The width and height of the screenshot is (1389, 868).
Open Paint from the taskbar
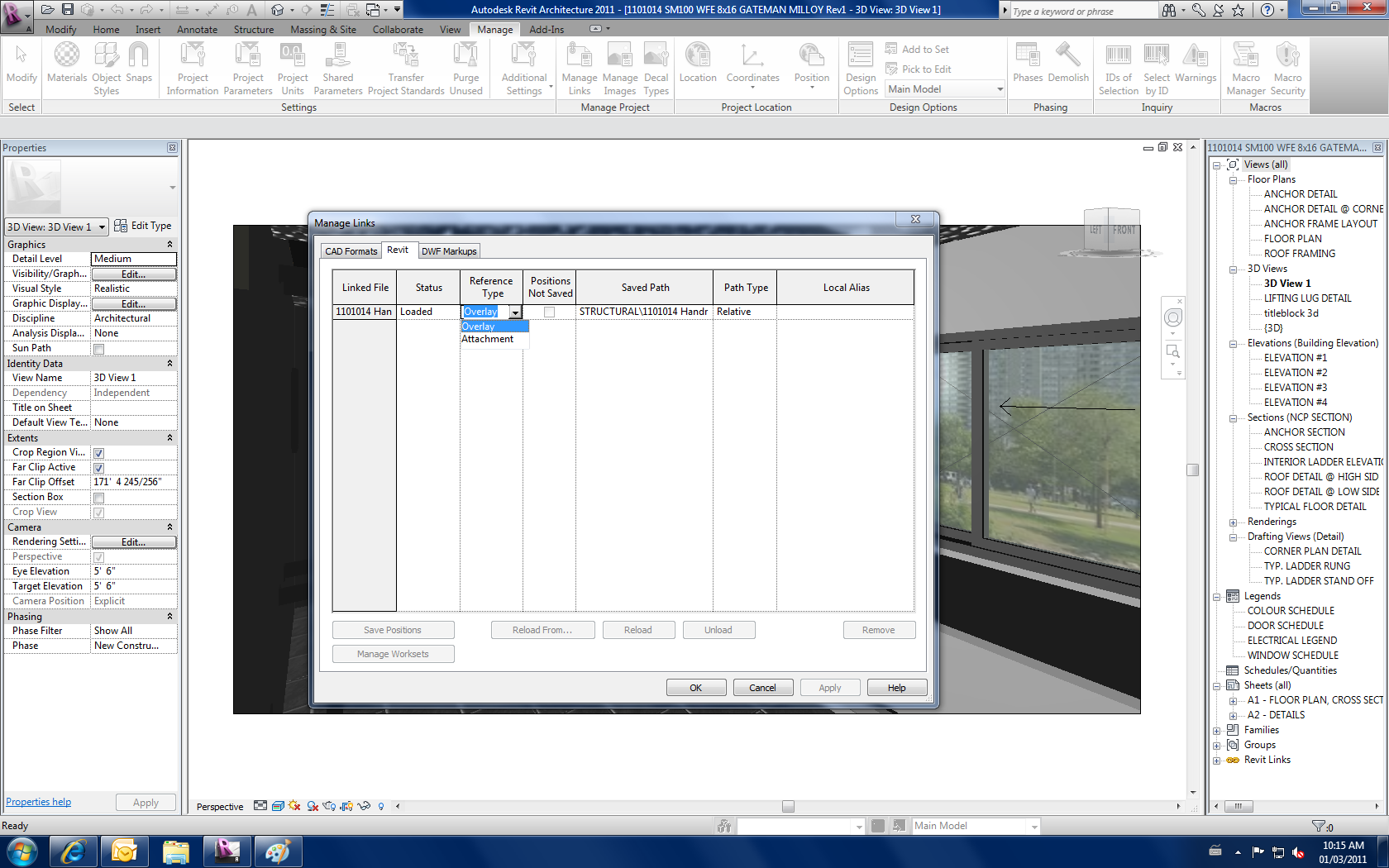click(x=278, y=851)
